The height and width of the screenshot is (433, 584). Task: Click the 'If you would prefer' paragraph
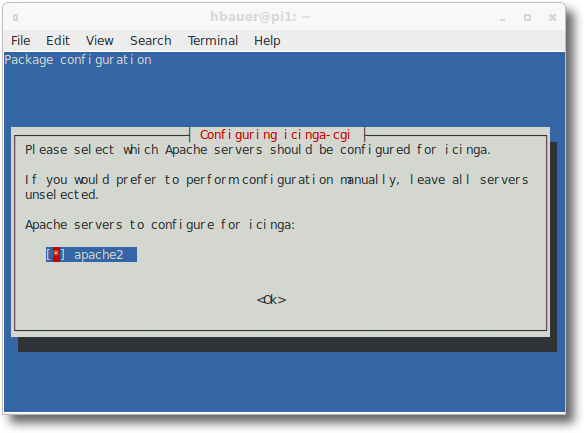pyautogui.click(x=277, y=187)
